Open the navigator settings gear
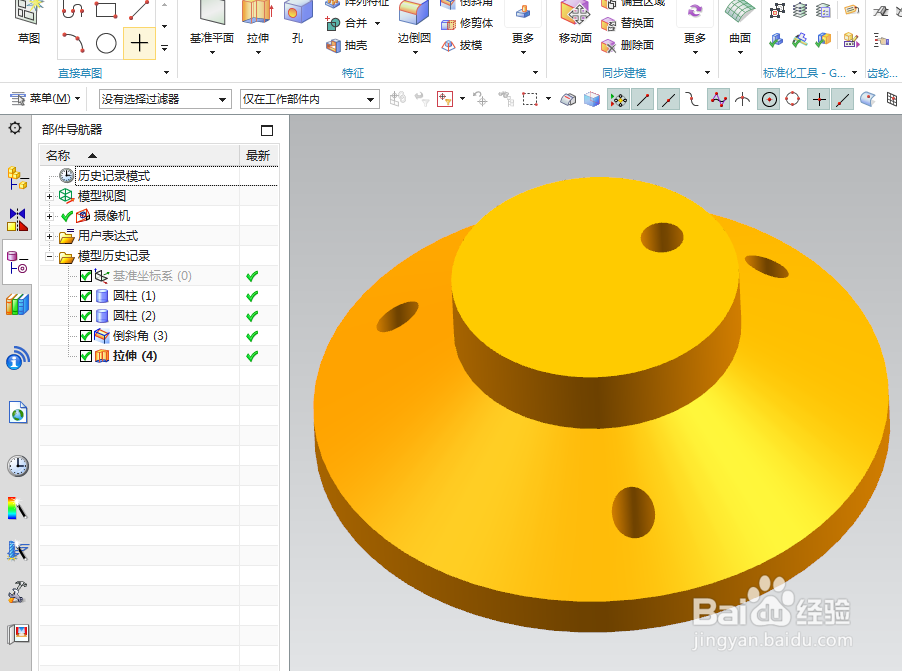 pyautogui.click(x=16, y=128)
